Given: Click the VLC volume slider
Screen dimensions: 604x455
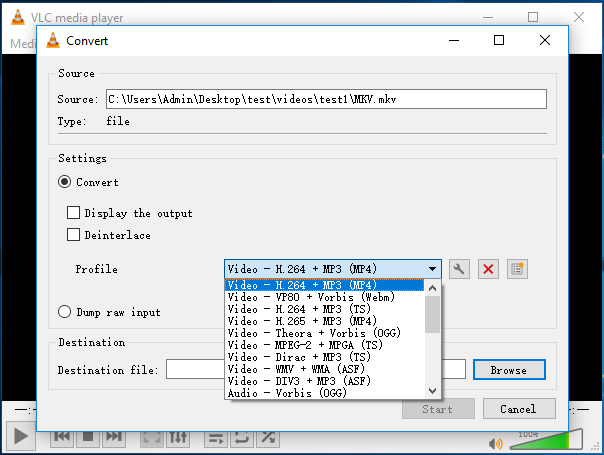Looking at the screenshot, I should point(545,439).
